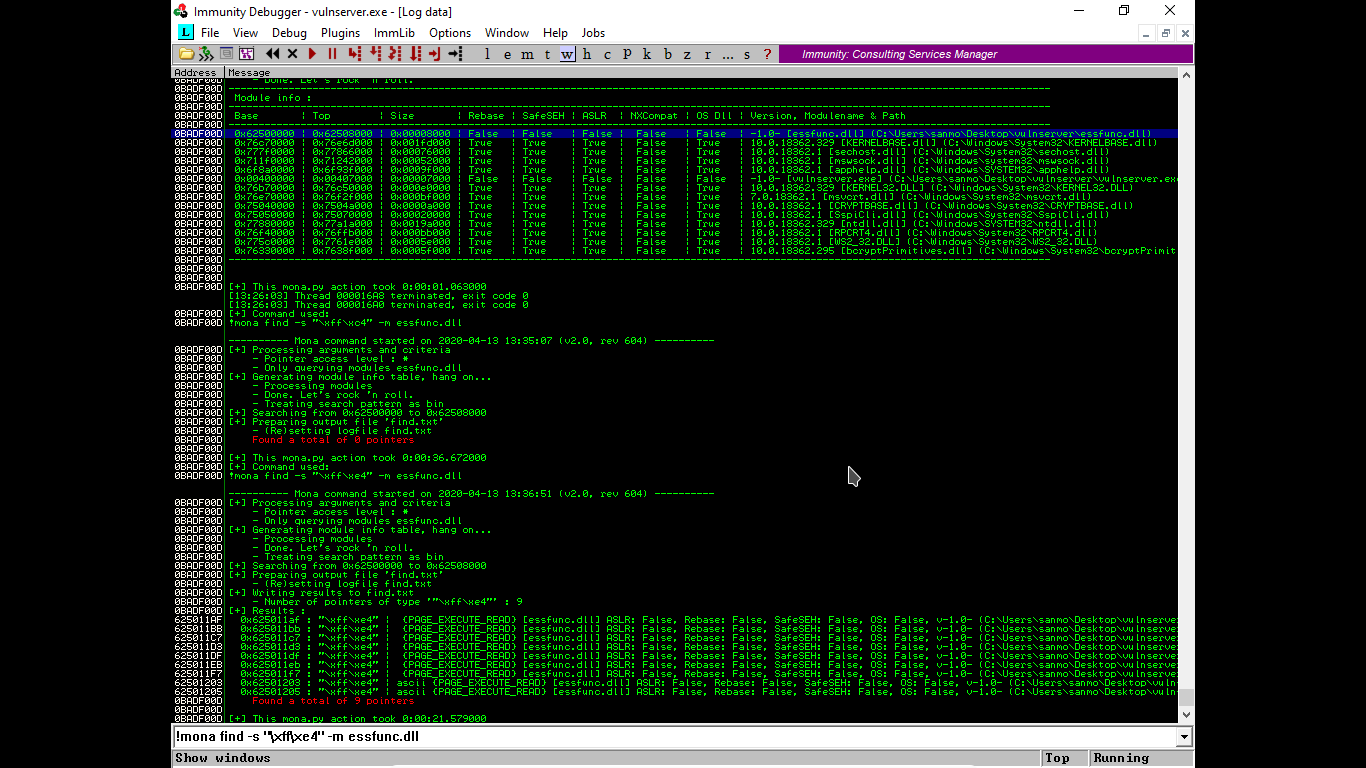Restore down the inner Log data window

tap(1166, 33)
